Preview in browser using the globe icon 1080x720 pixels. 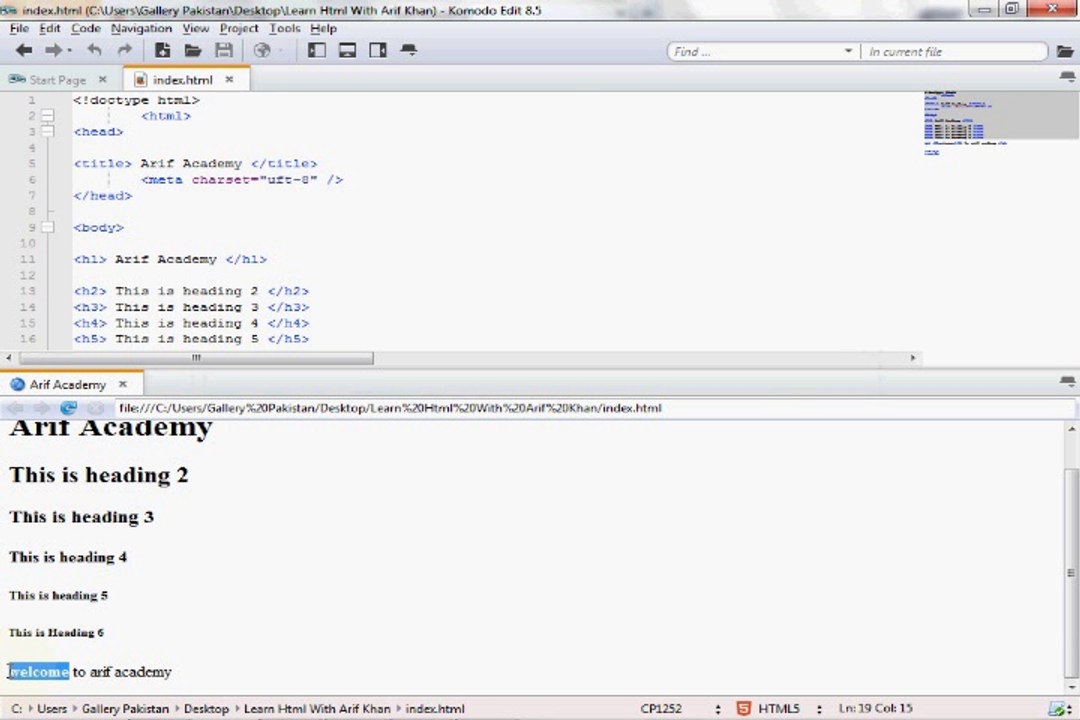coord(262,50)
